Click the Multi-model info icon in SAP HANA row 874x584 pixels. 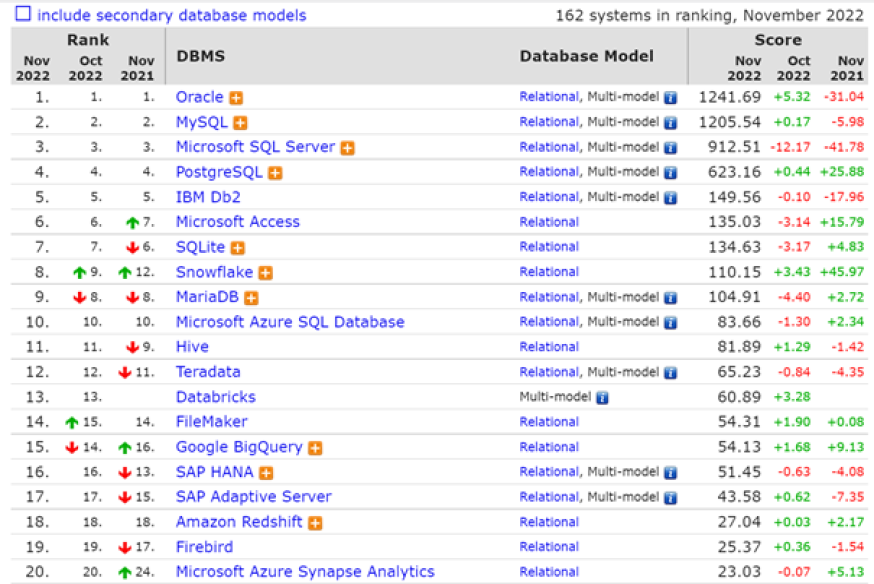click(671, 473)
